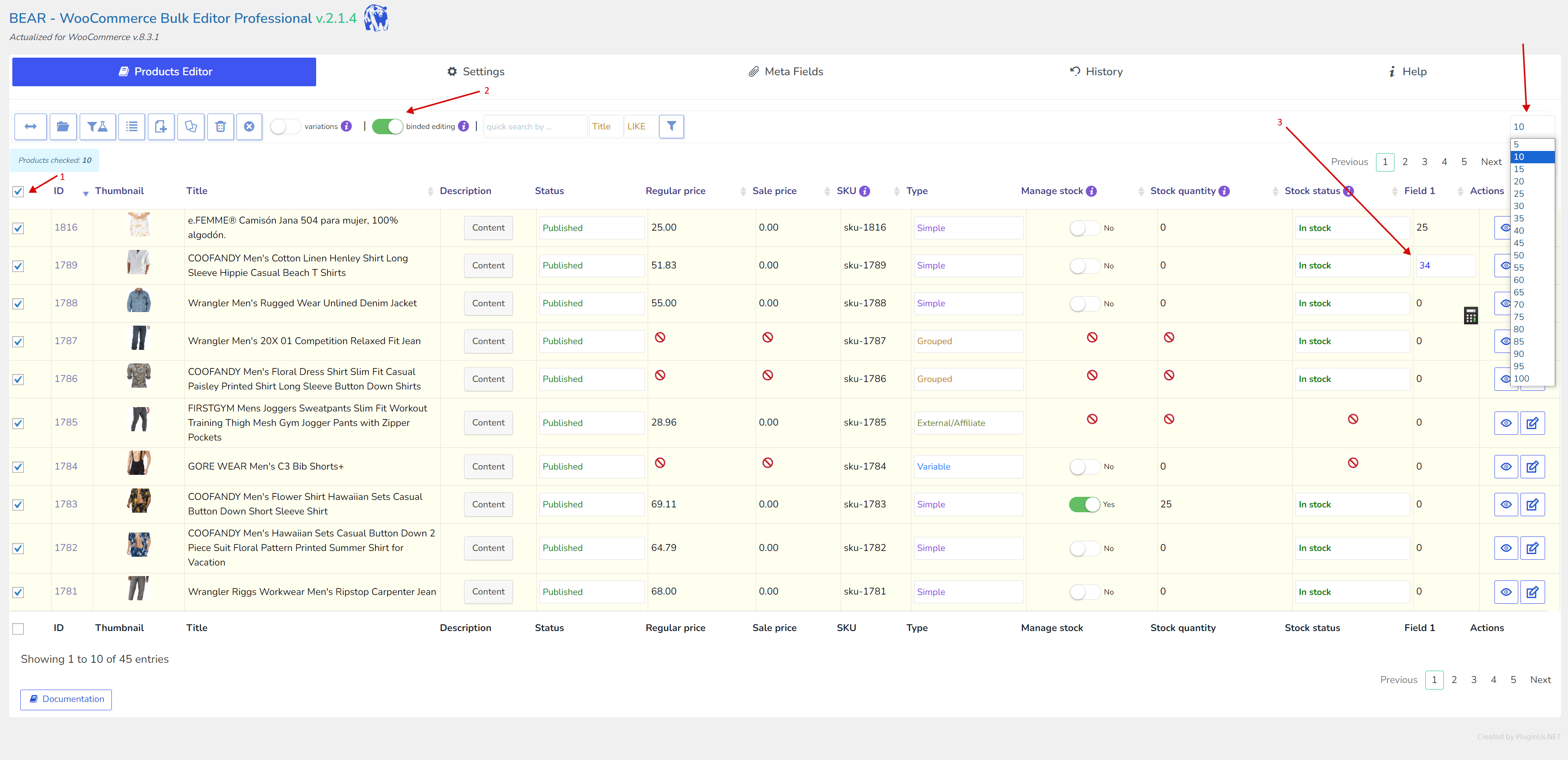
Task: Click the edit icon for product 1784
Action: click(1532, 467)
